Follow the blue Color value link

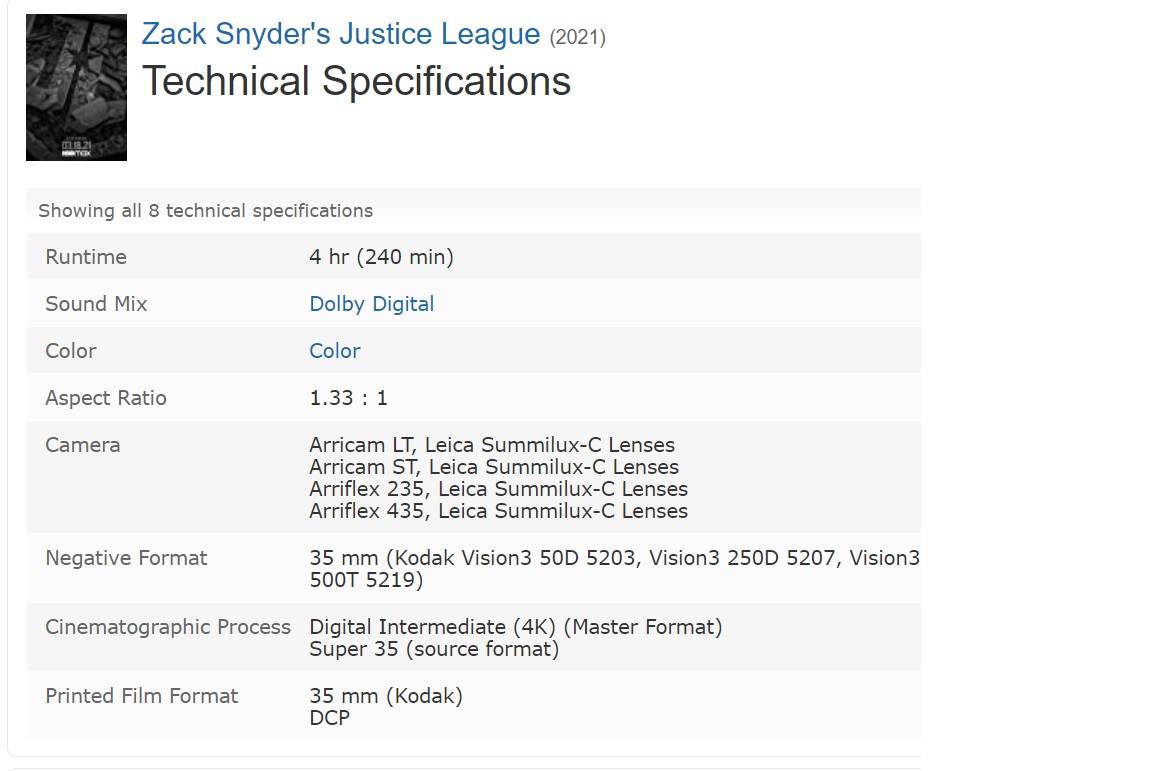[335, 351]
